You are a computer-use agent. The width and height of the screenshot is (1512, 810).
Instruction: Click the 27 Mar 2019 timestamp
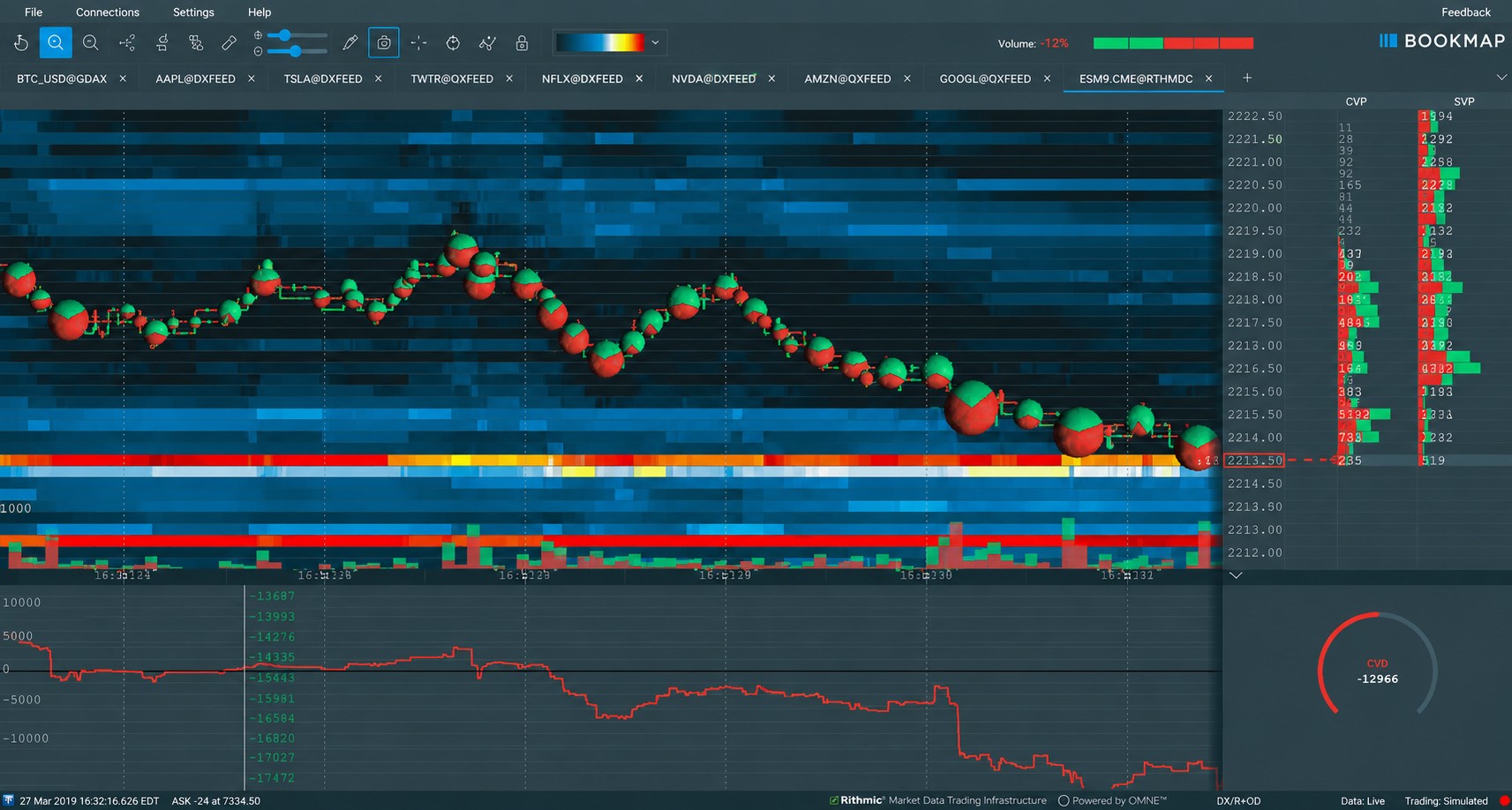[x=89, y=801]
